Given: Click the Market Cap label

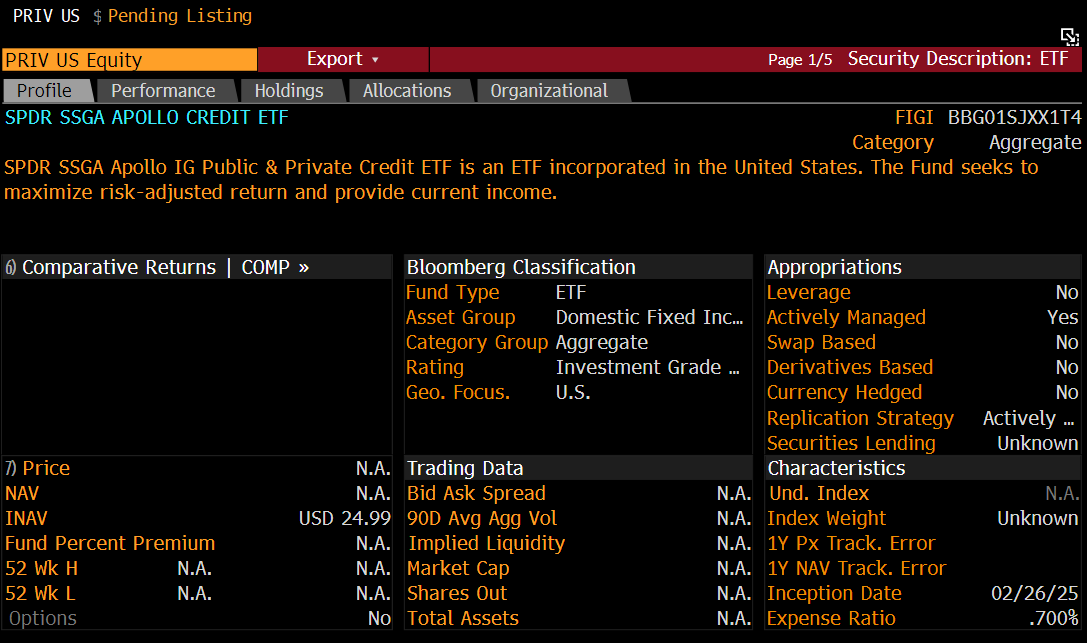Looking at the screenshot, I should pyautogui.click(x=458, y=568).
